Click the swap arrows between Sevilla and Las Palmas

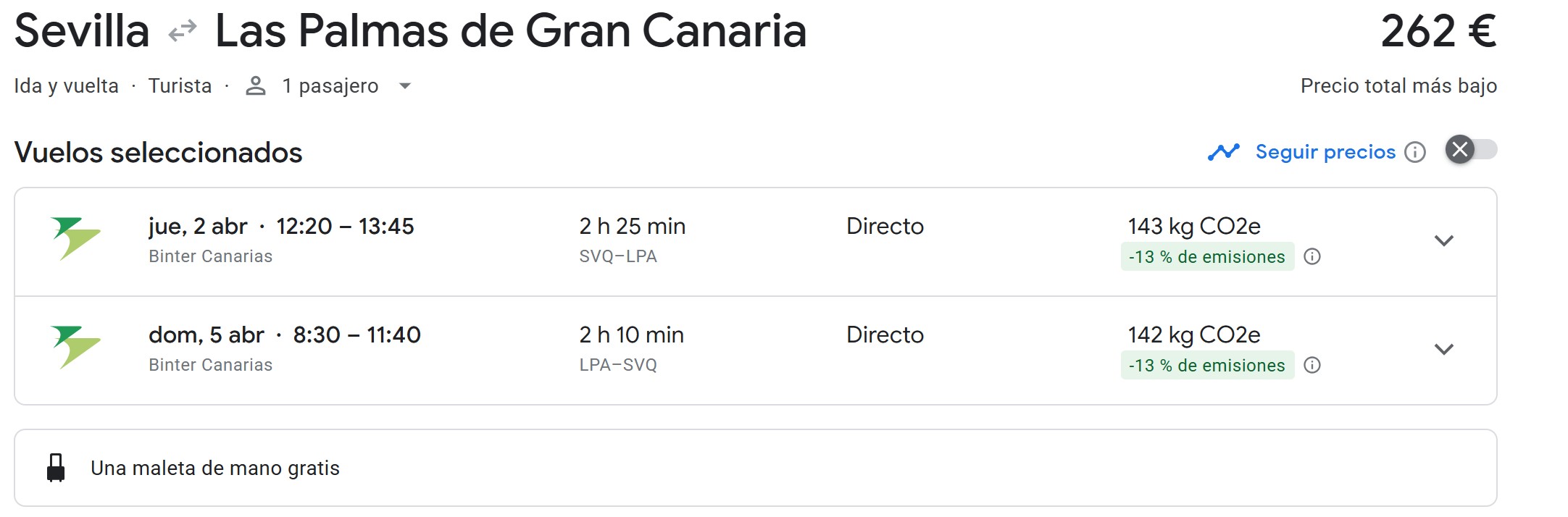point(182,31)
